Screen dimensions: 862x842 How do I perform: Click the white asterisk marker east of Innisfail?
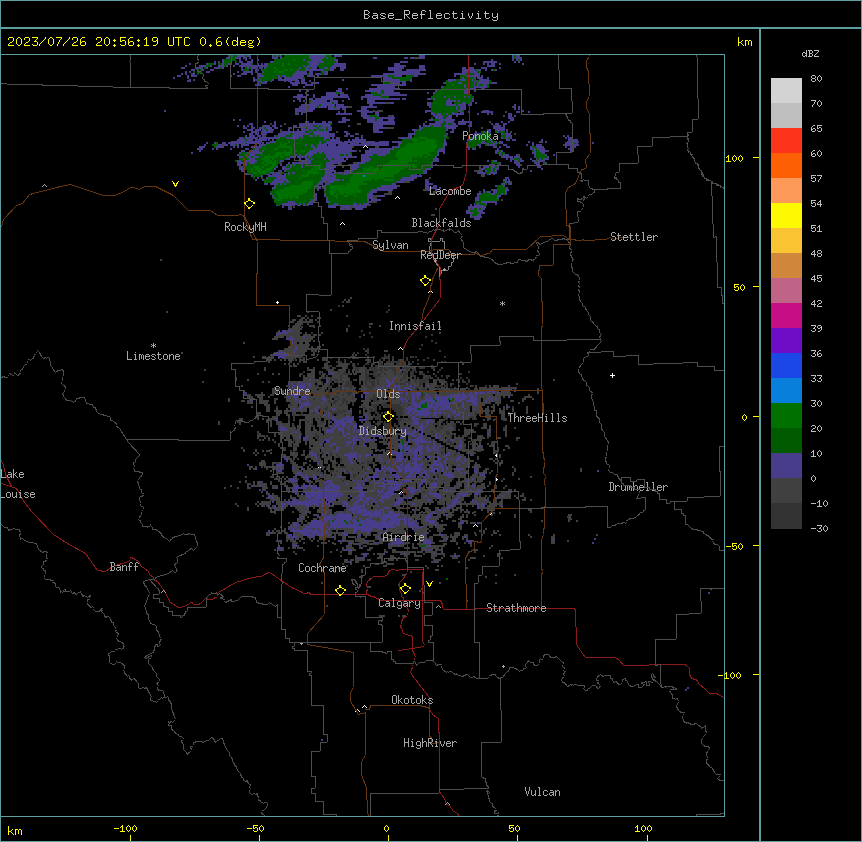coord(502,304)
